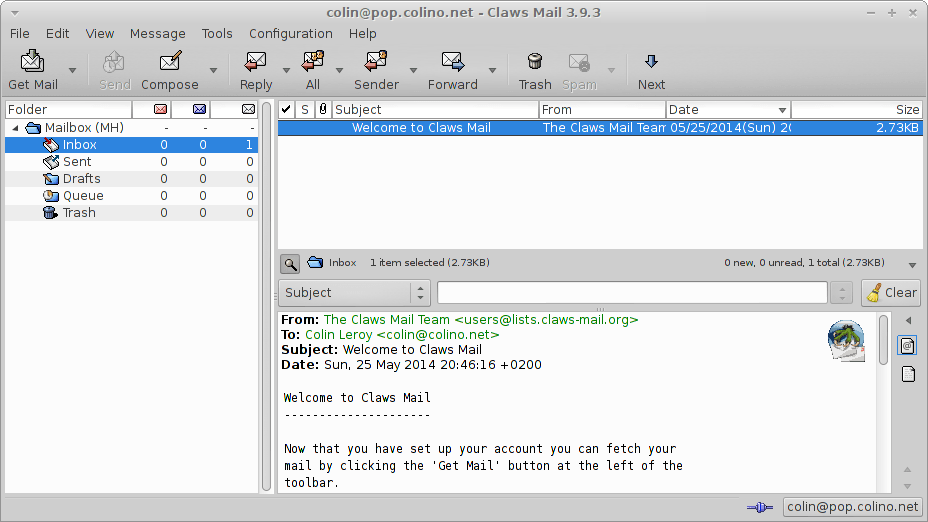Open the Configuration menu
The height and width of the screenshot is (522, 928).
tap(291, 34)
